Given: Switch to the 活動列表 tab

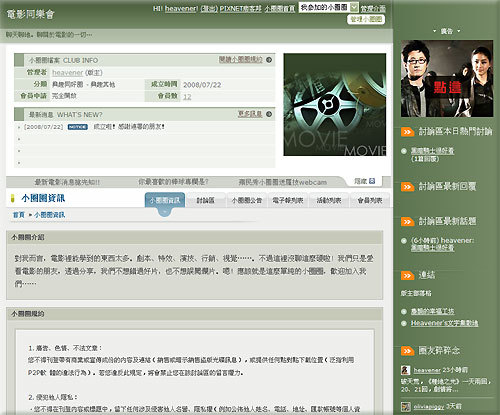Looking at the screenshot, I should (x=329, y=200).
